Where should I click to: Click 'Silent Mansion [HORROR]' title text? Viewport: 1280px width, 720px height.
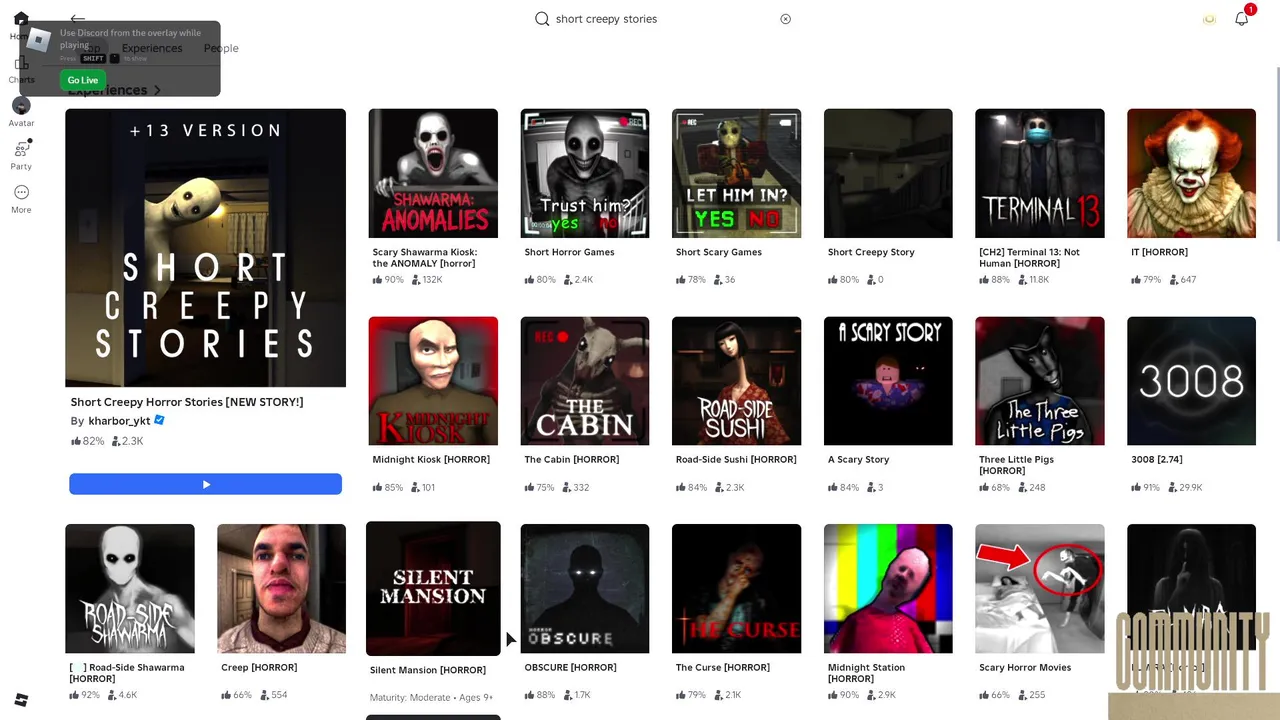[x=428, y=671]
